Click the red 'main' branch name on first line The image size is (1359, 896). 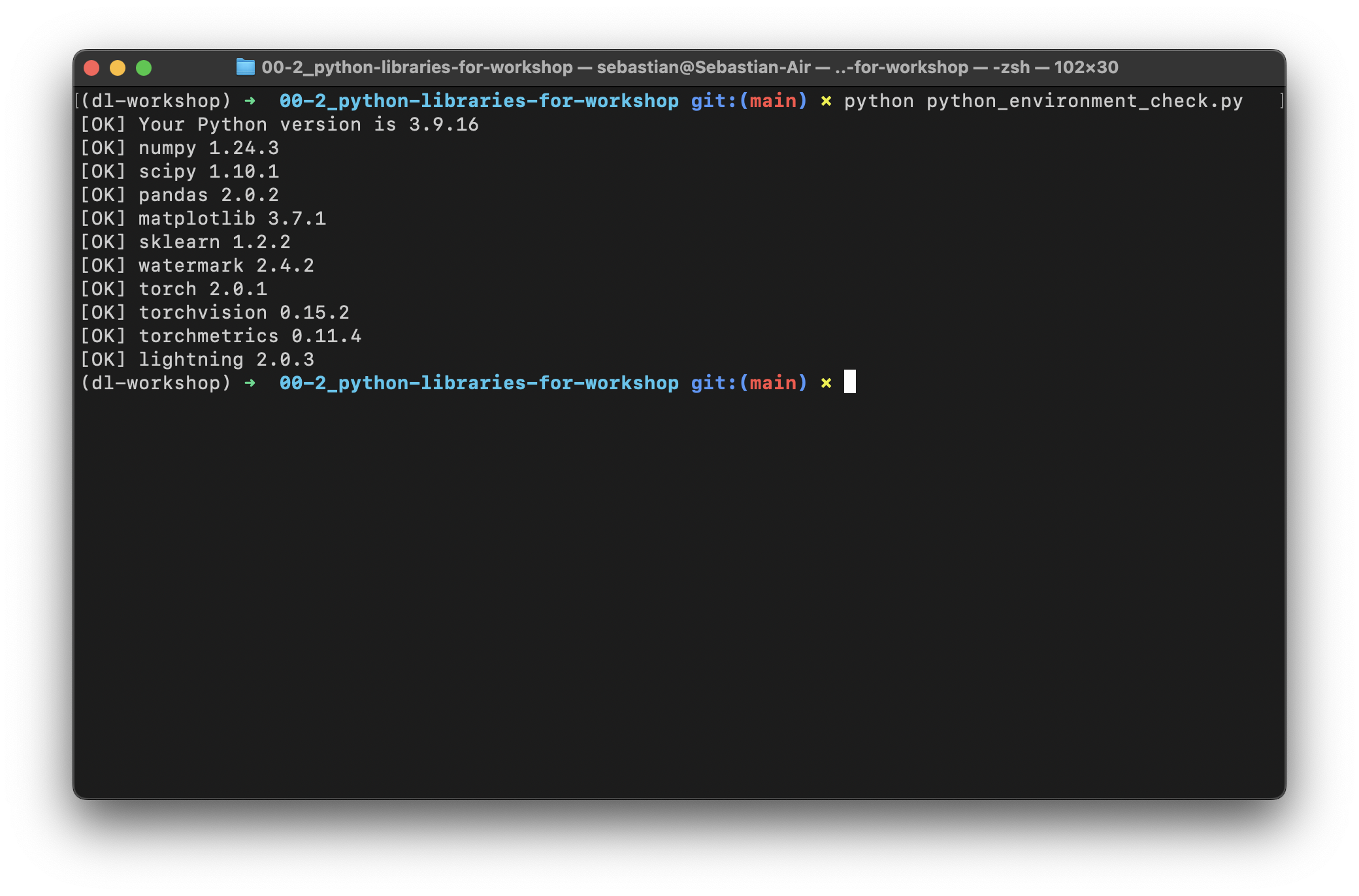[773, 101]
